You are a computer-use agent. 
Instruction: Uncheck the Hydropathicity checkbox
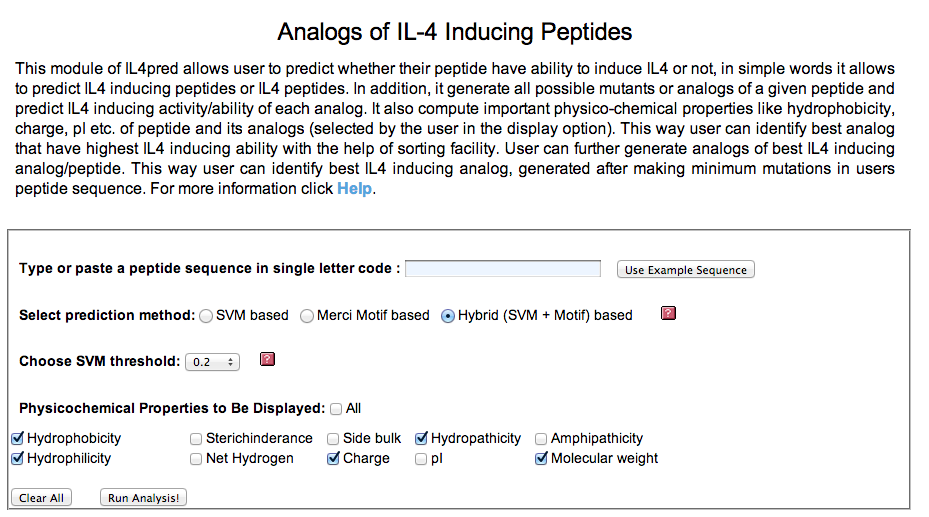point(422,439)
